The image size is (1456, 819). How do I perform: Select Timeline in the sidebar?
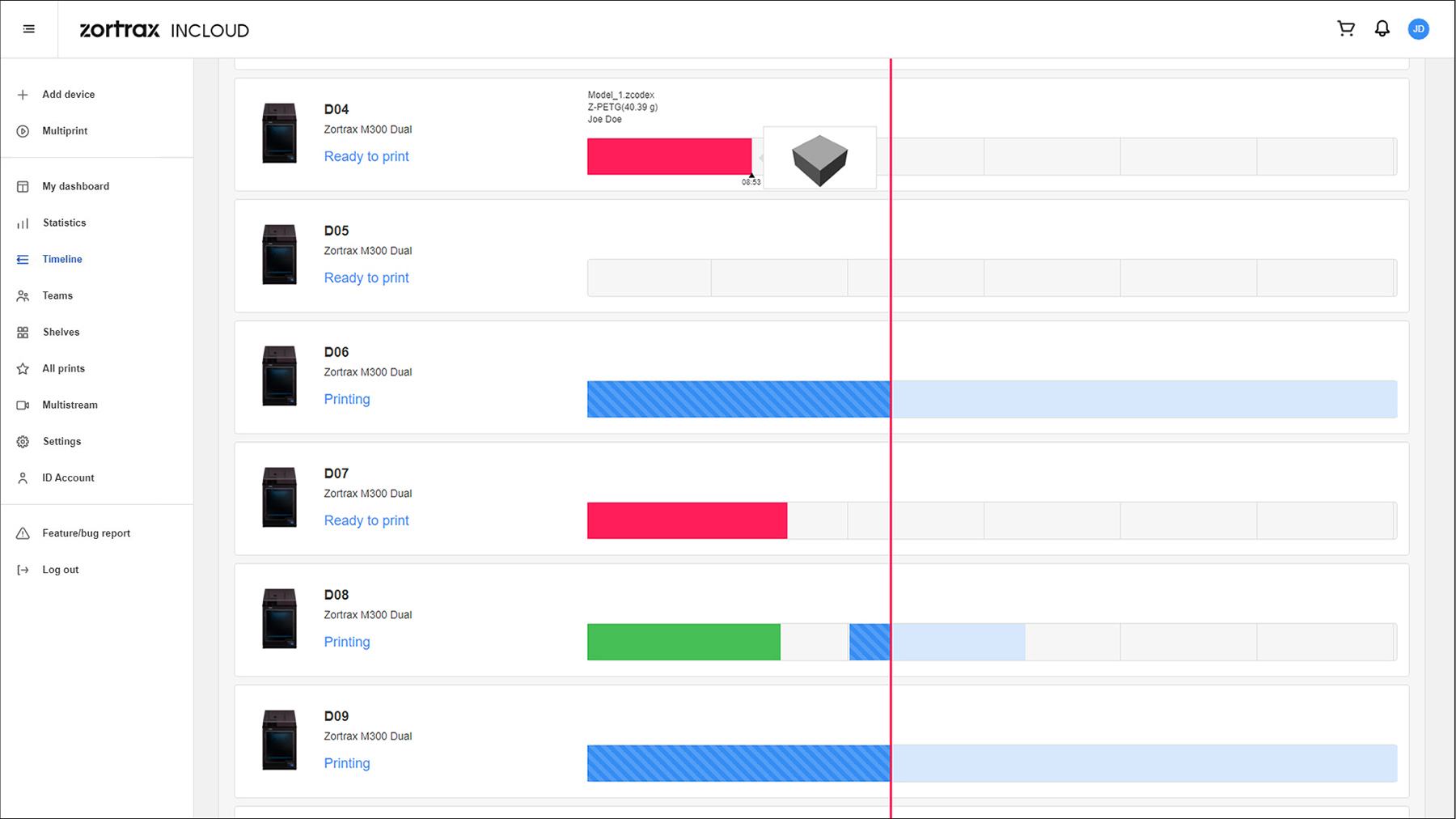tap(62, 259)
